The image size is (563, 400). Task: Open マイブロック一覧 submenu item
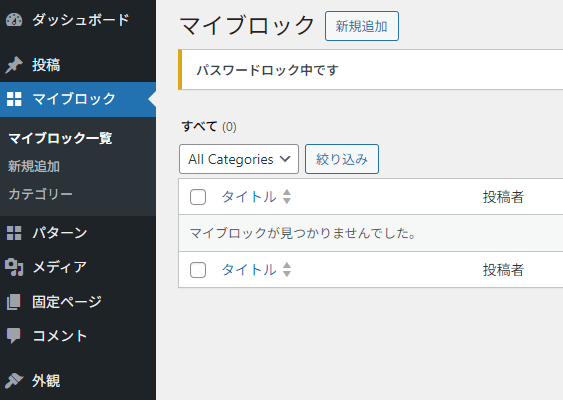[x=60, y=138]
